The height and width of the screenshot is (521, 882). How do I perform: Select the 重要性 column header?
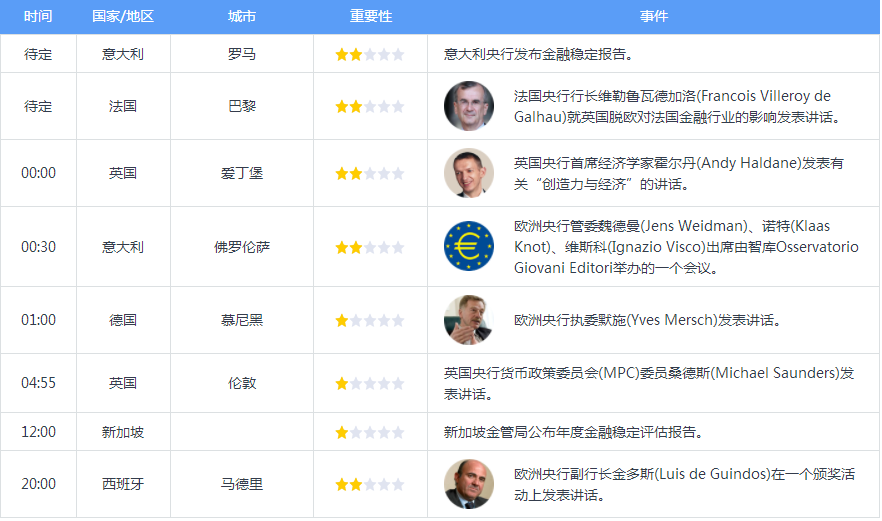(371, 16)
